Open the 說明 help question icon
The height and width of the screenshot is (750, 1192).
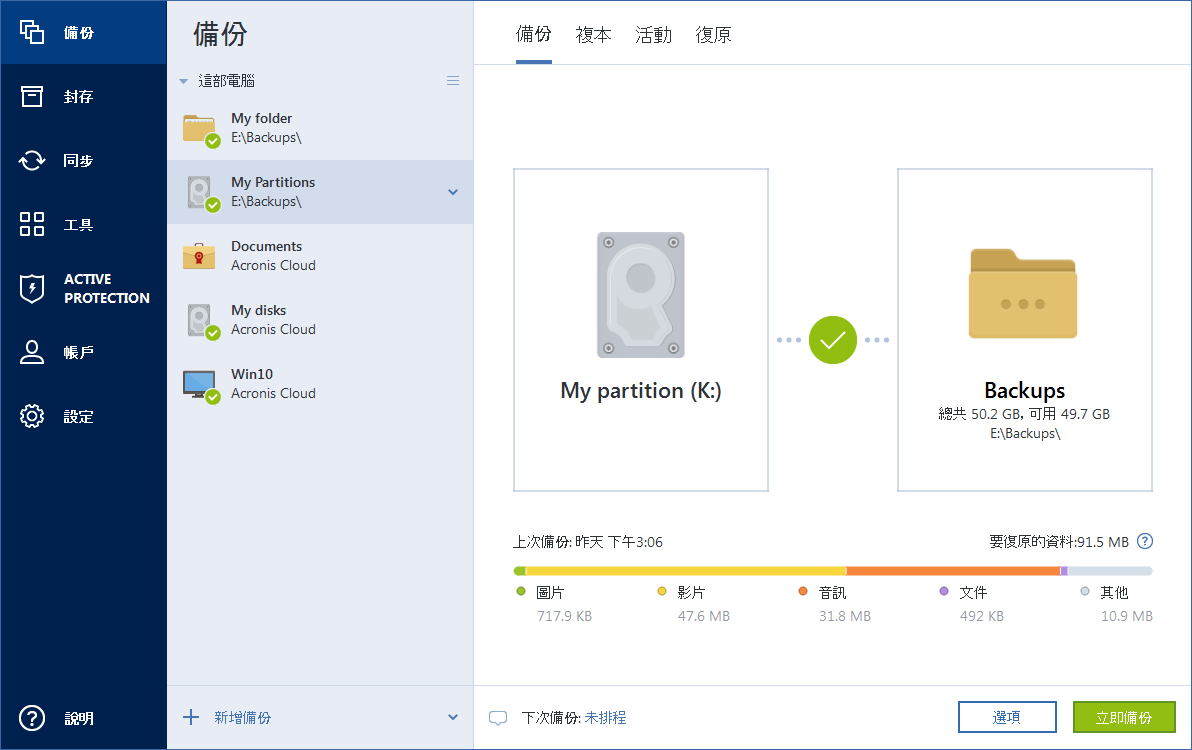pos(31,718)
